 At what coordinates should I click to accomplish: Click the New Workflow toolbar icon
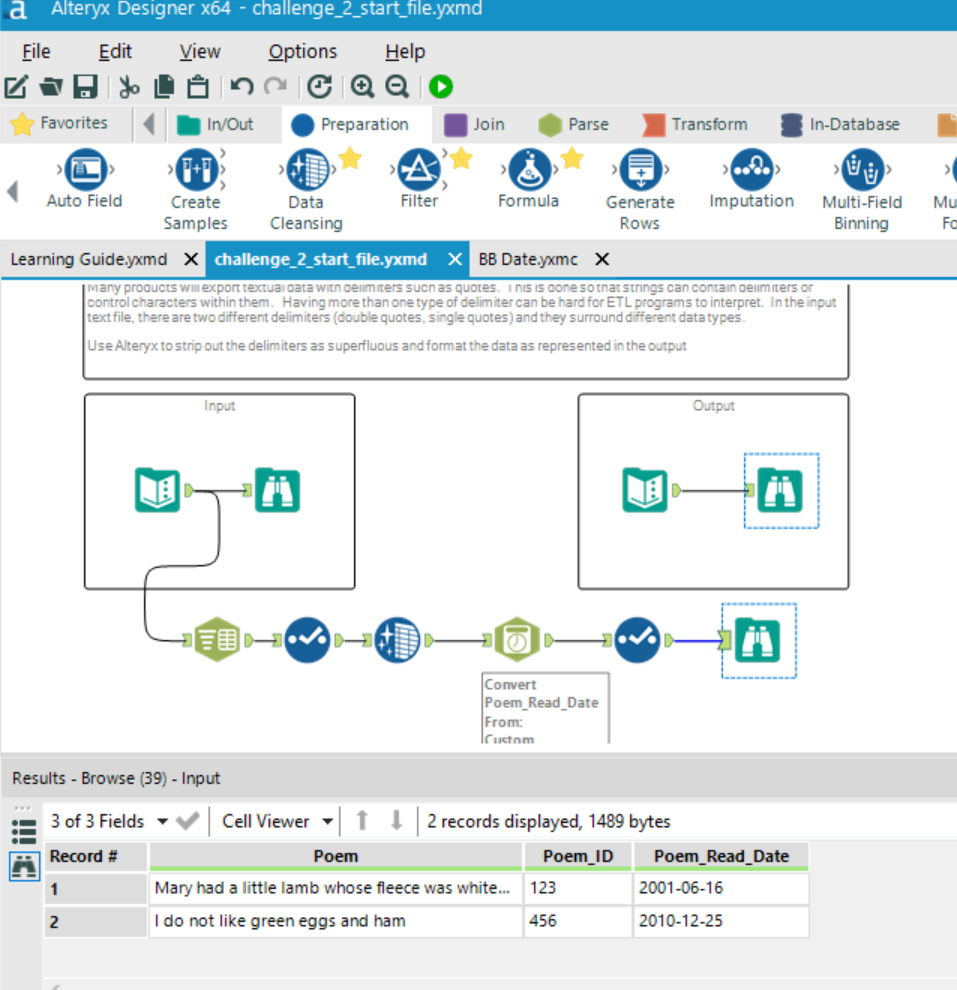point(16,86)
